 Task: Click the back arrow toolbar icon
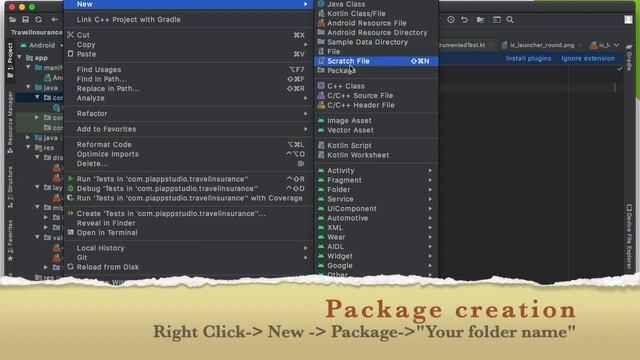(x=55, y=20)
